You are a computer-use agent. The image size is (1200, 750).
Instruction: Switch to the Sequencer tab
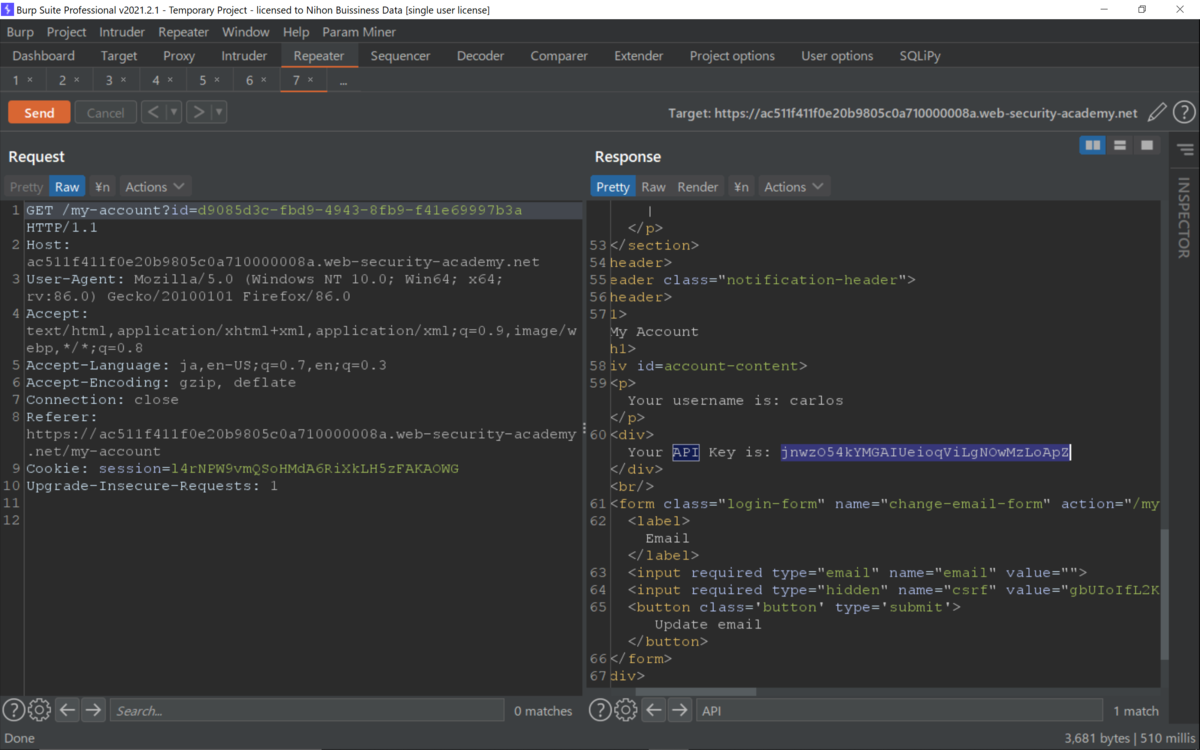coord(401,56)
